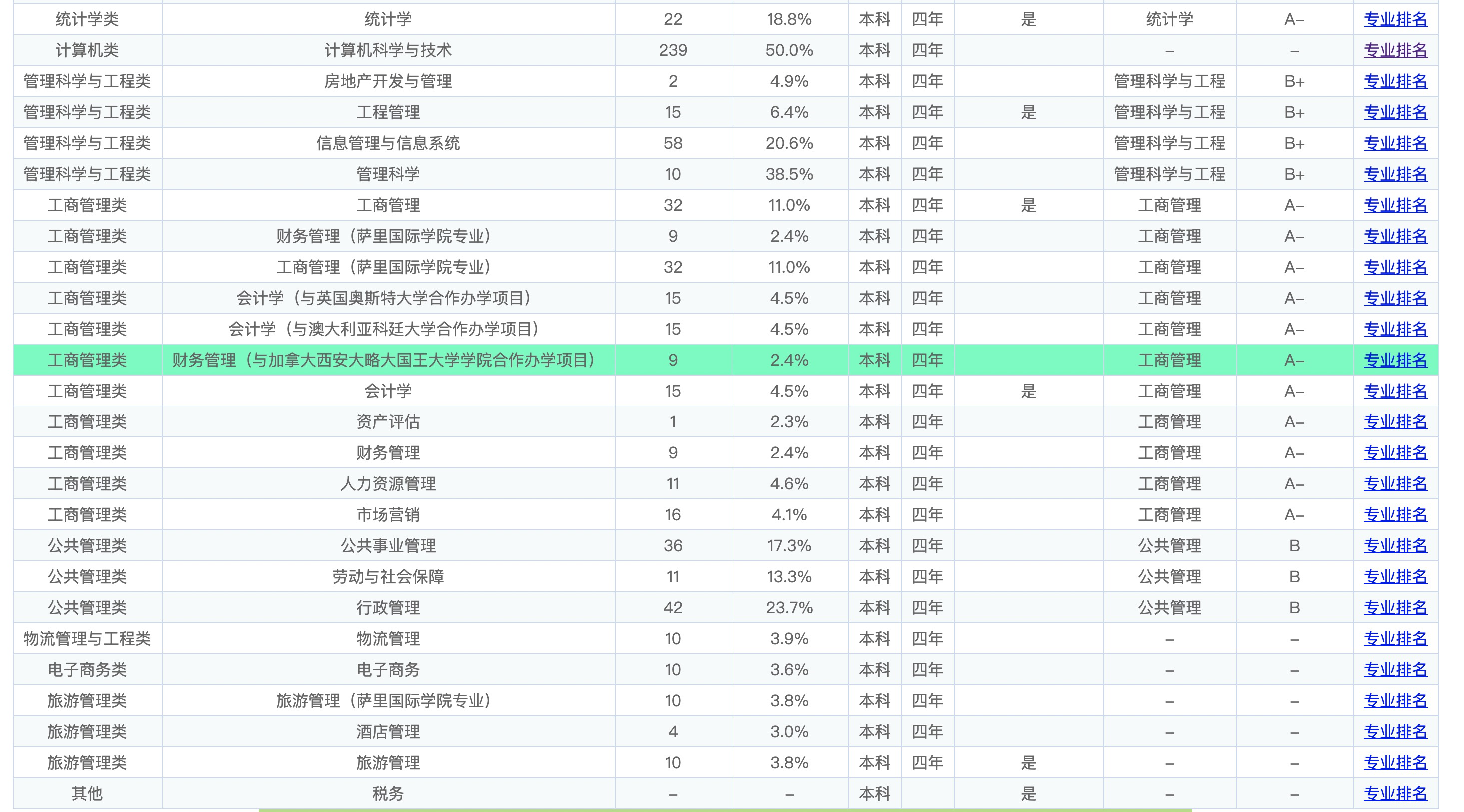Select the 旅游管理（萨里国际学院专业）cell
The height and width of the screenshot is (812, 1464).
point(388,700)
